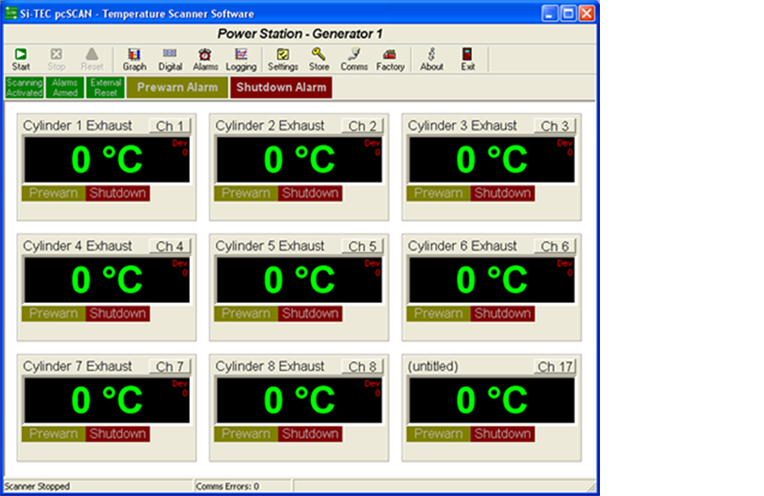Click the Ch 2 channel button
The width and height of the screenshot is (764, 496).
coord(362,126)
